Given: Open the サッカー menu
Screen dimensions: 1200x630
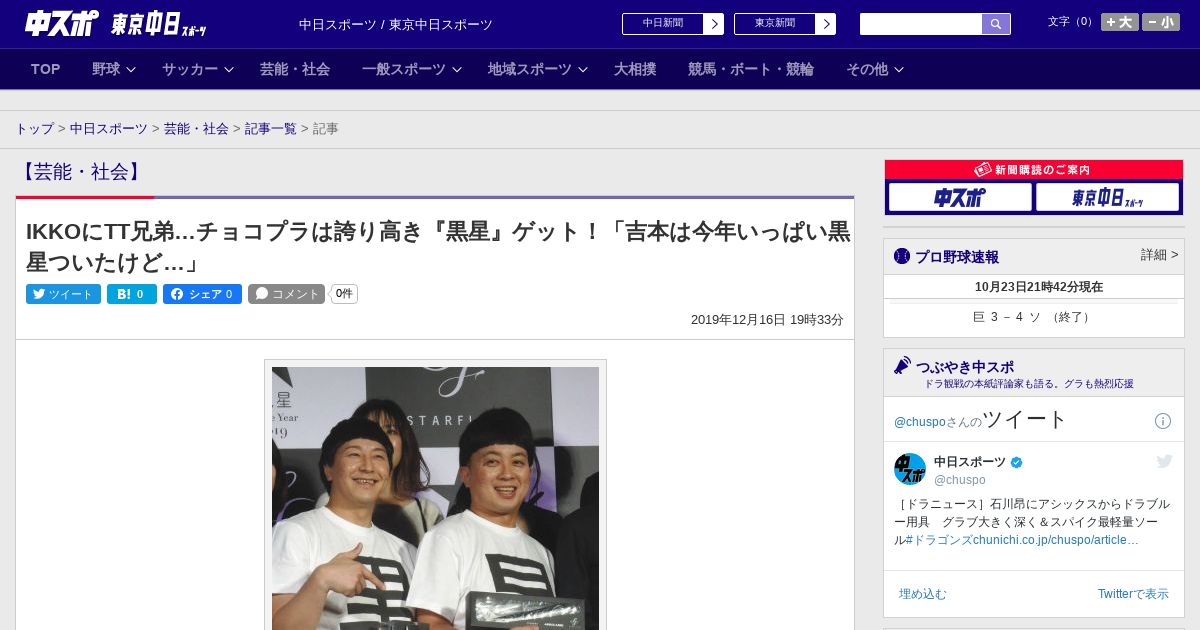Looking at the screenshot, I should point(190,69).
